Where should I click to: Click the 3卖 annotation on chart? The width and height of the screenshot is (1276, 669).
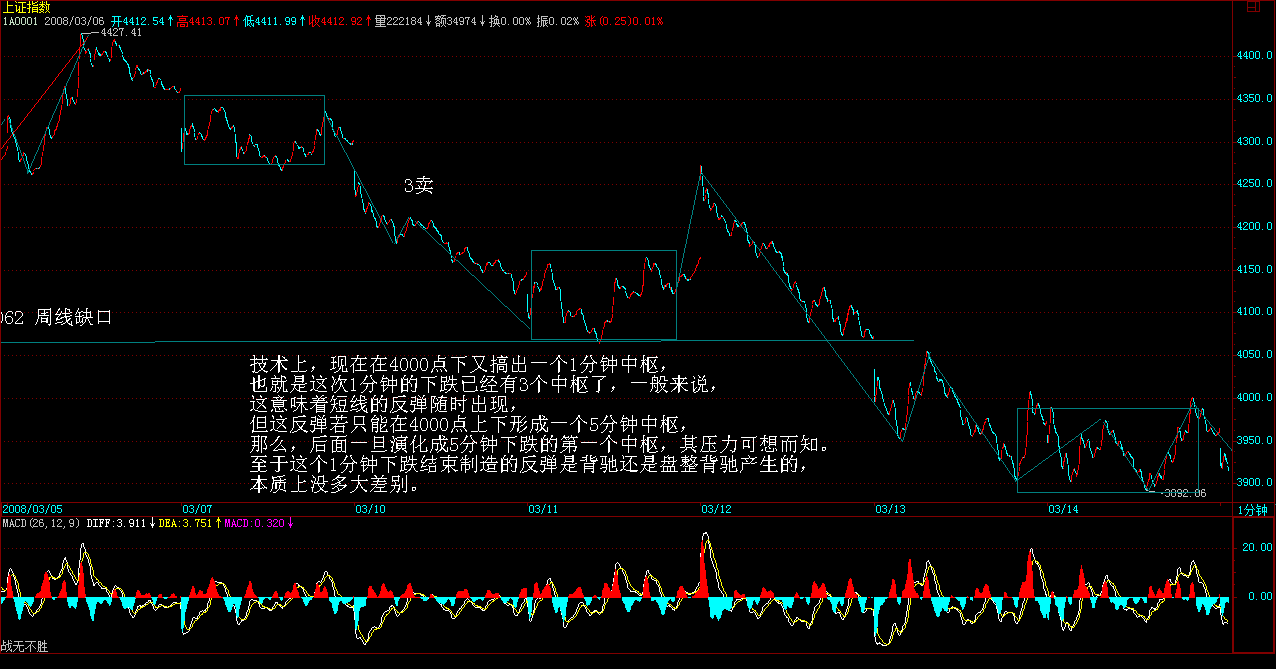click(x=418, y=186)
